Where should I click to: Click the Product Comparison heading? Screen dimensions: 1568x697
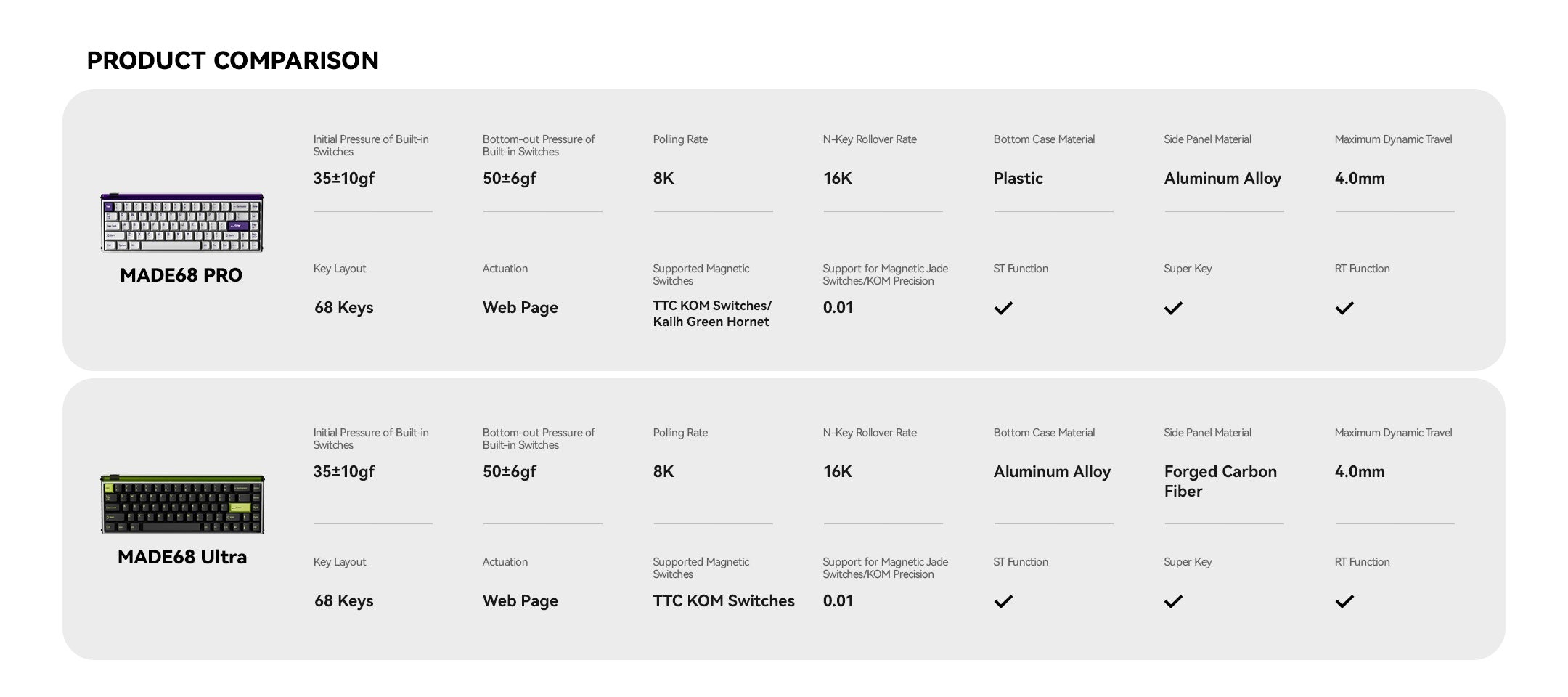(232, 60)
